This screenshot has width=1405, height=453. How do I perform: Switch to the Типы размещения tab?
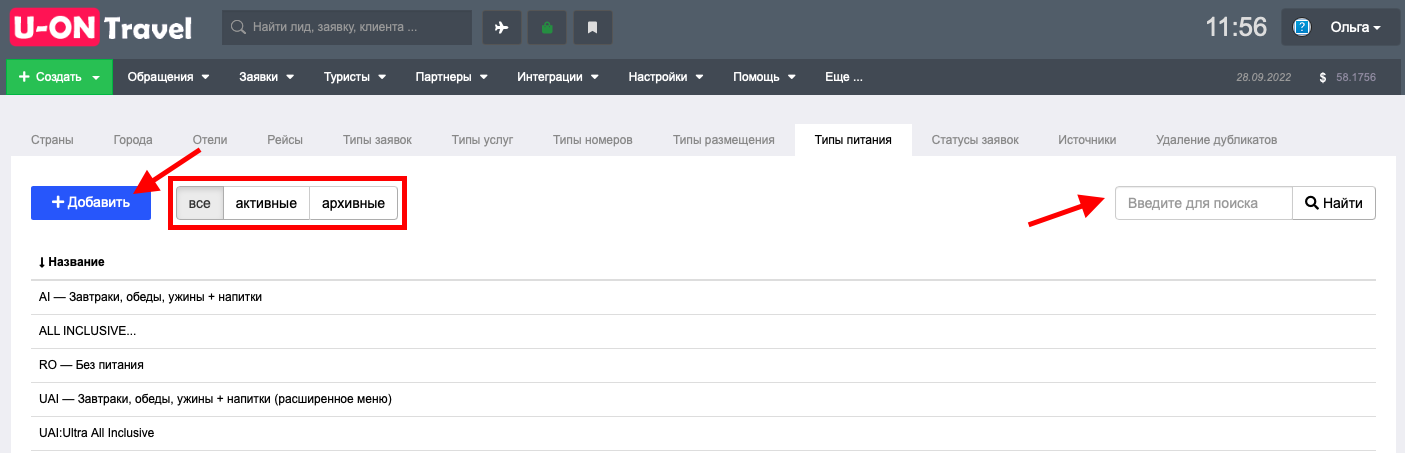click(724, 140)
